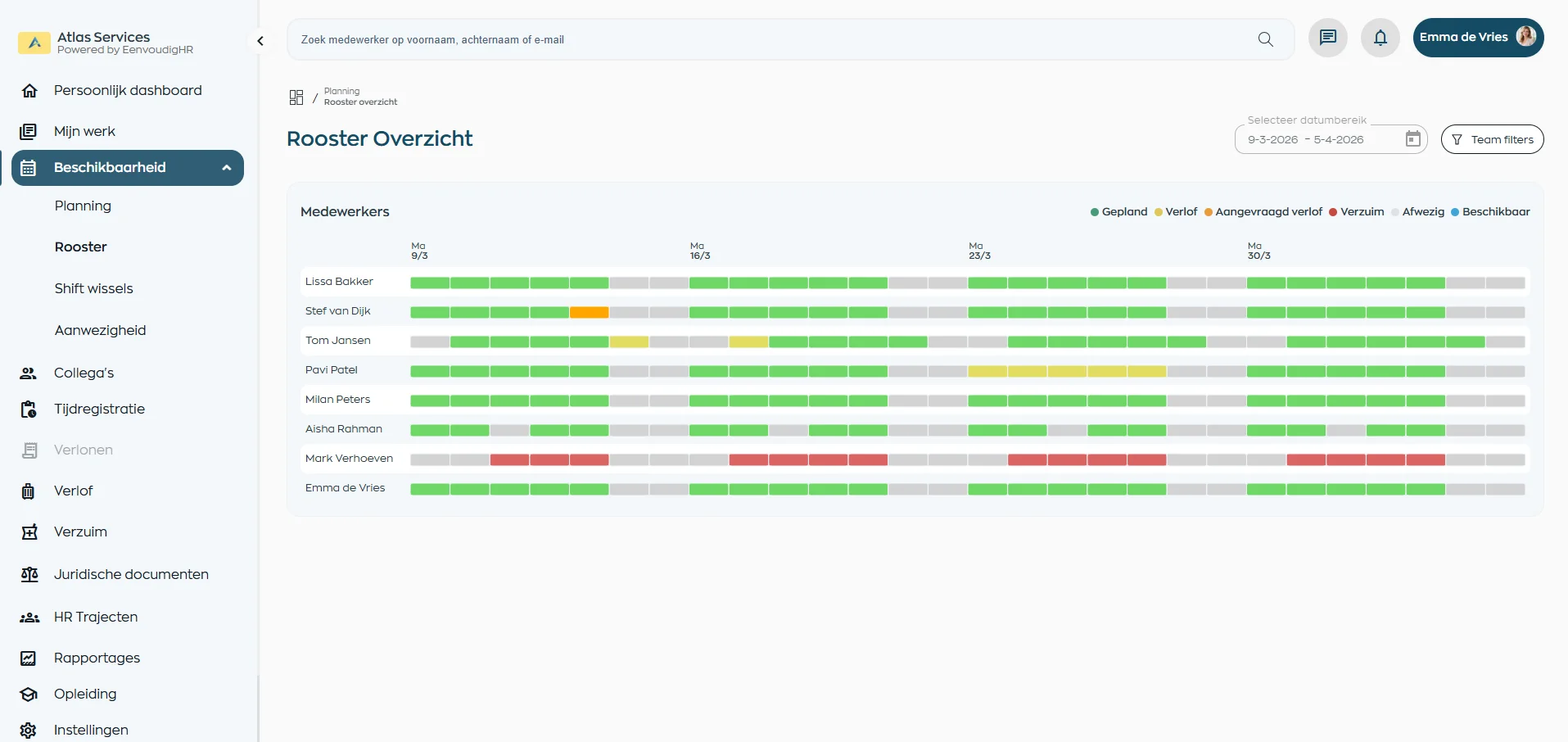
Task: Open the calendar date picker icon
Action: 1412,139
